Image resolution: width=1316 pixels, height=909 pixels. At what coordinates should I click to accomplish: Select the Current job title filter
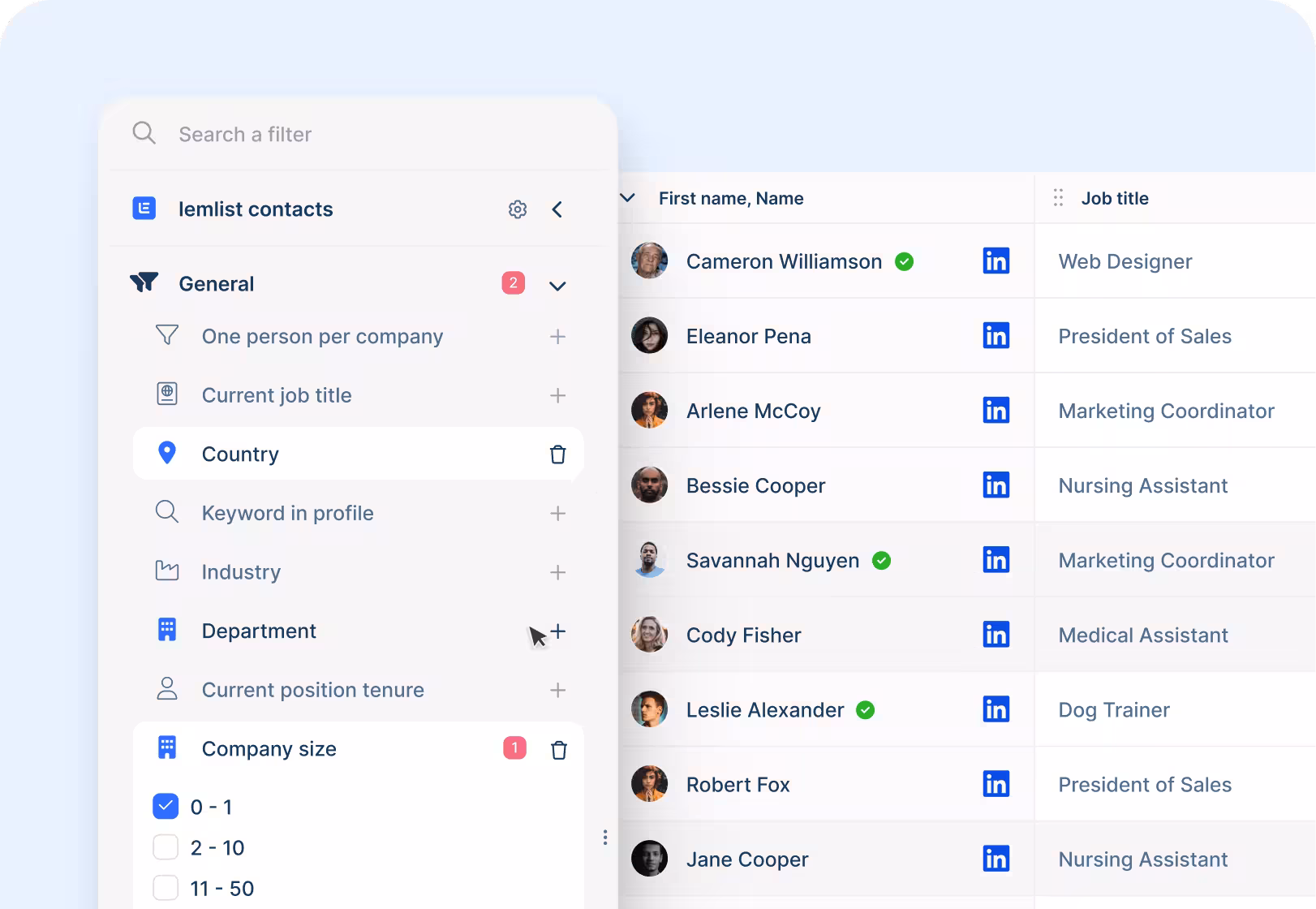point(276,395)
